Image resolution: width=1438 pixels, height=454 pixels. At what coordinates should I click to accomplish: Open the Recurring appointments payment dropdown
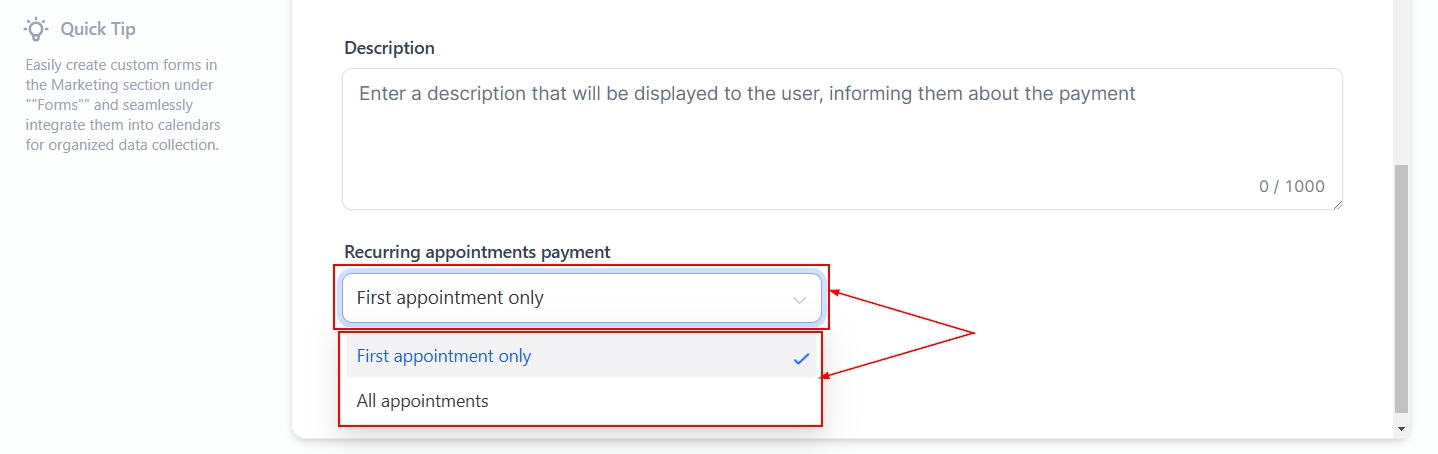pyautogui.click(x=581, y=298)
